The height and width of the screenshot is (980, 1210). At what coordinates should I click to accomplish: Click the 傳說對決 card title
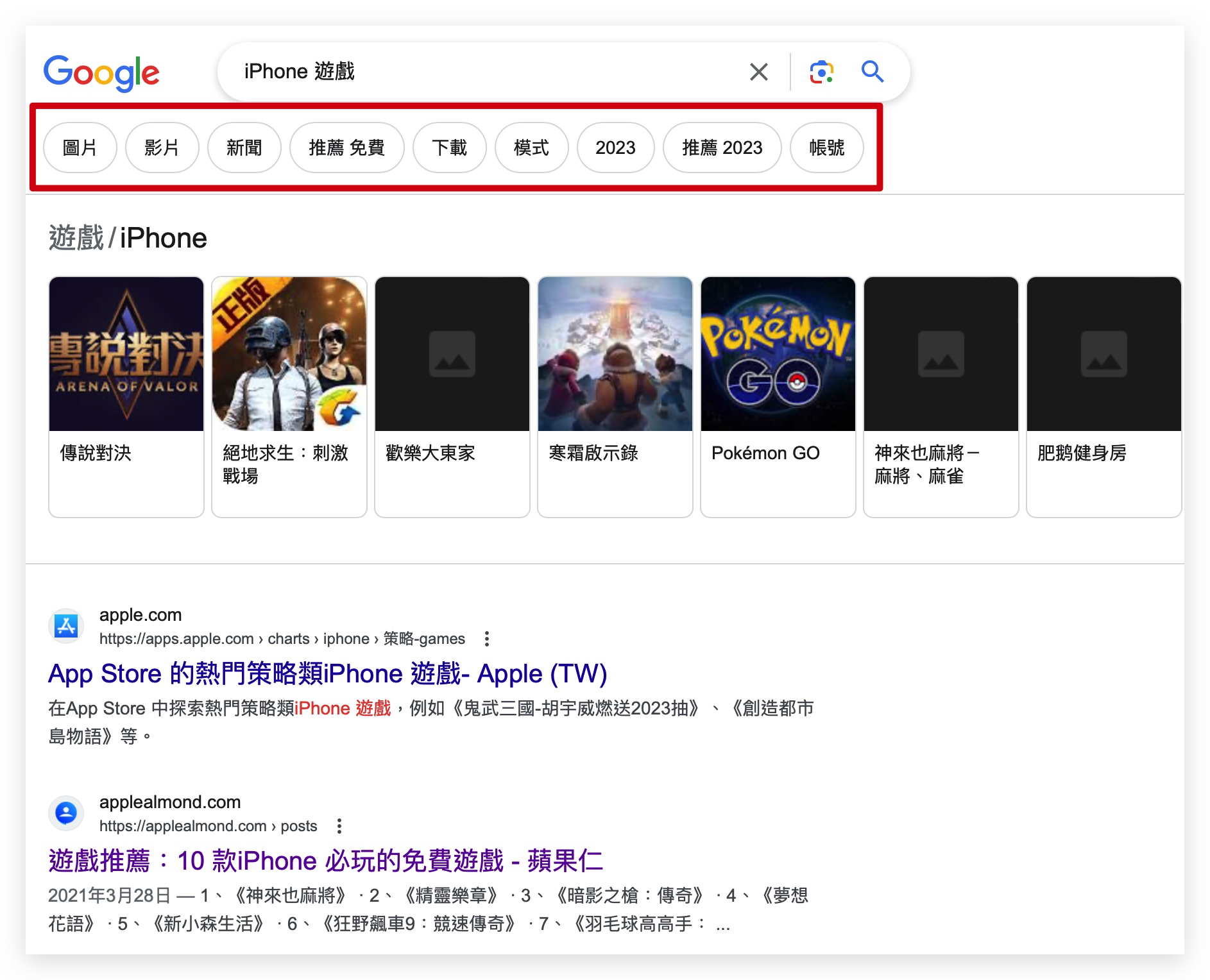[96, 453]
